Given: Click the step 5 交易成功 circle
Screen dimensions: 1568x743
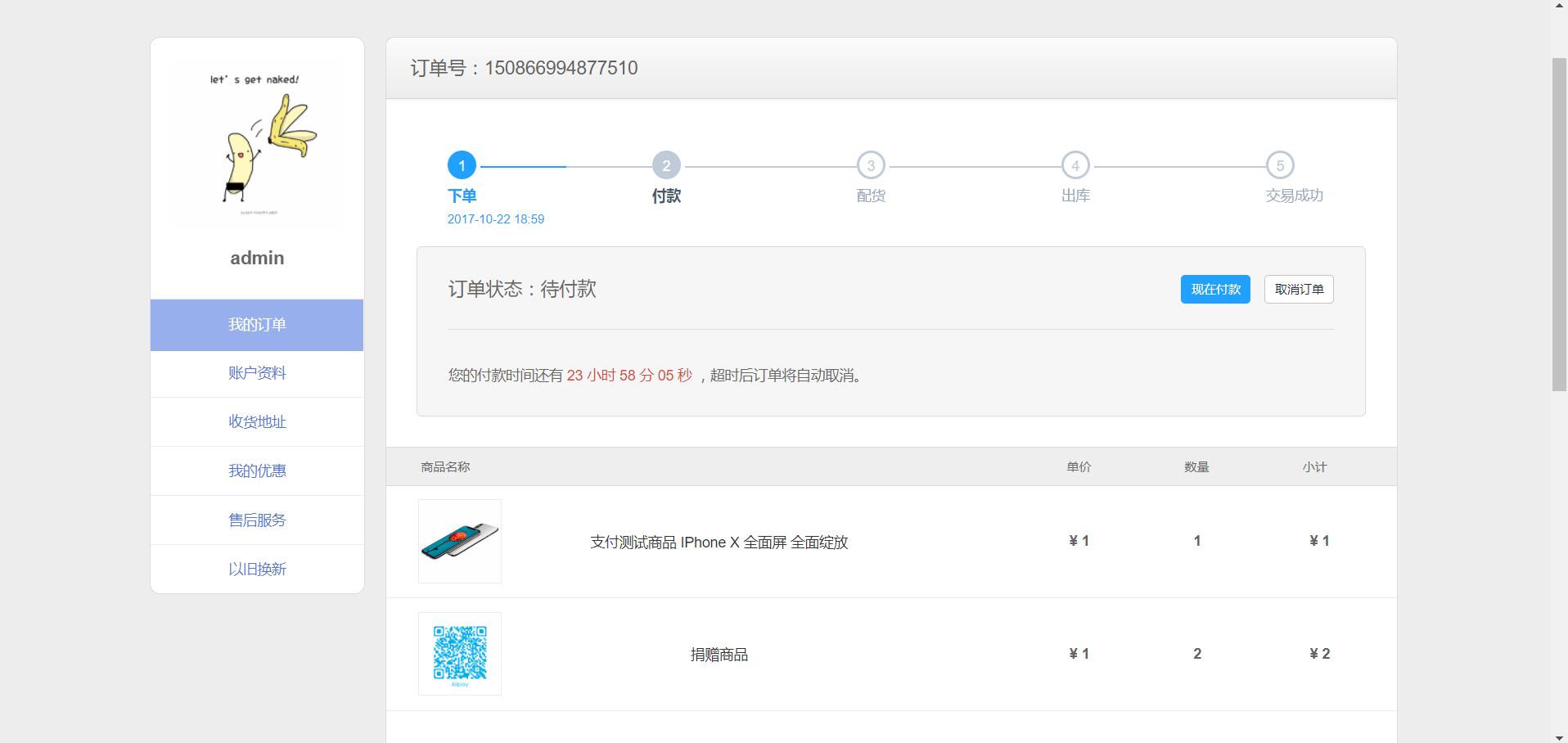Looking at the screenshot, I should (x=1280, y=165).
